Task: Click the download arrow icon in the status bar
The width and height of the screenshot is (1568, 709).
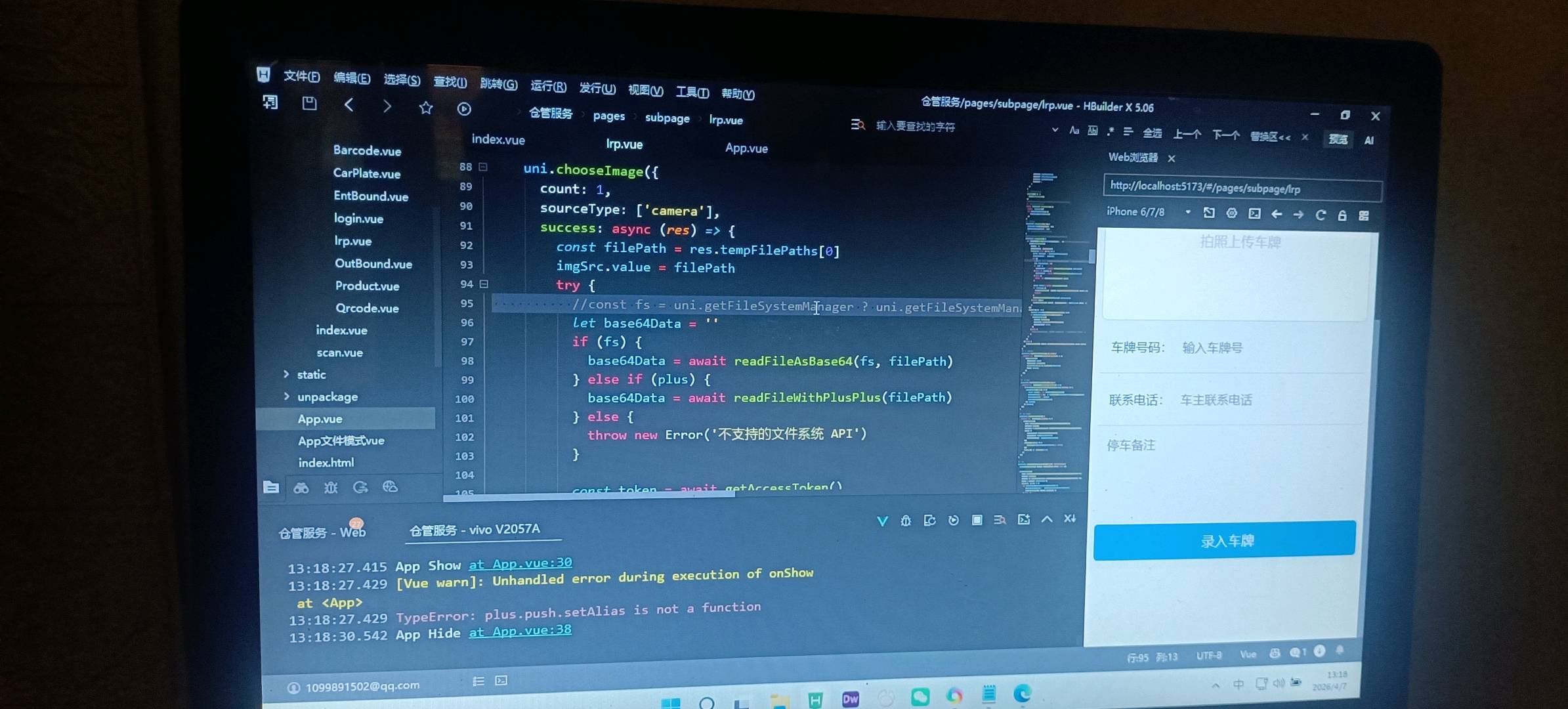Action: coord(1320,651)
